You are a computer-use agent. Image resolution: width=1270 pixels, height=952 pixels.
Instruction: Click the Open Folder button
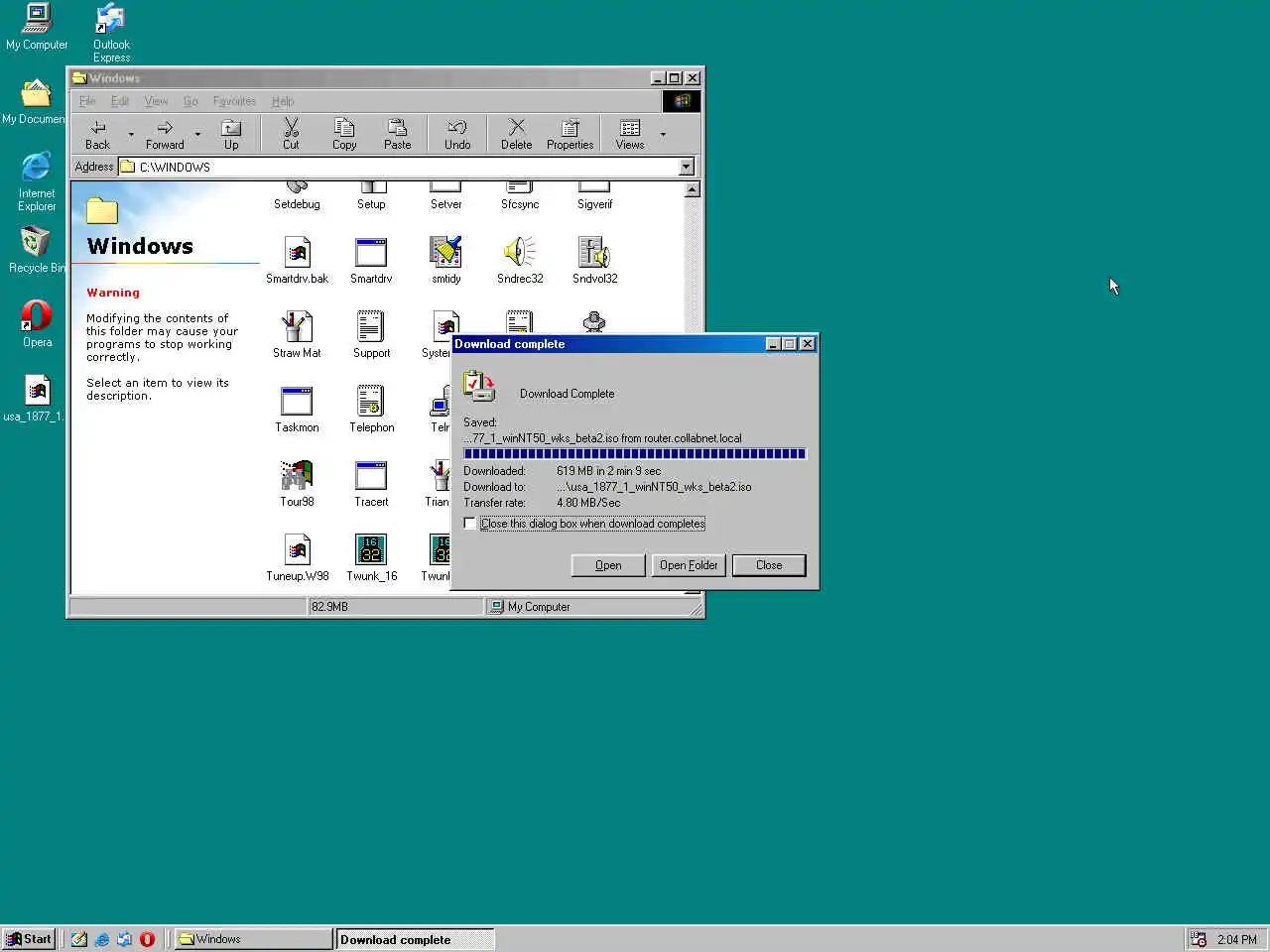(x=689, y=565)
